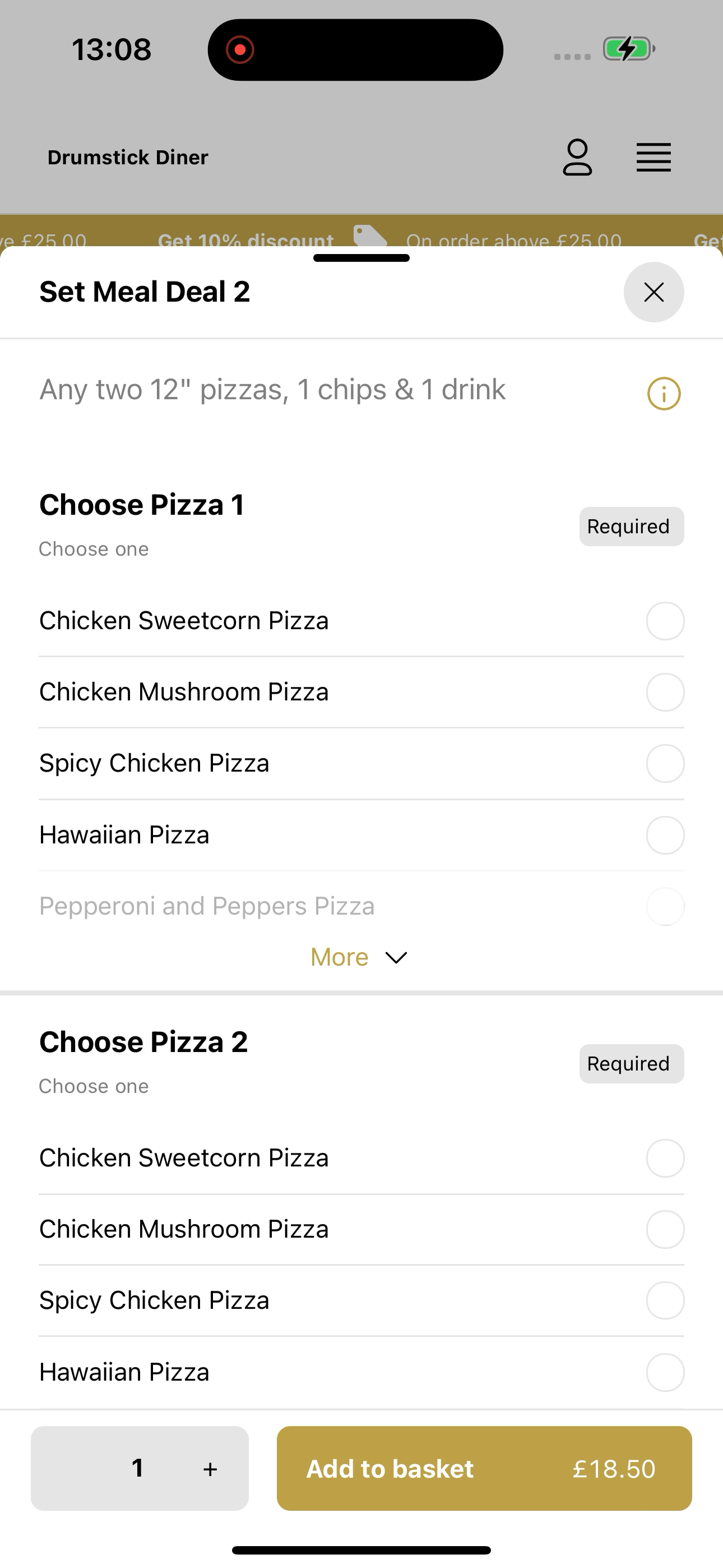Image resolution: width=723 pixels, height=1568 pixels.
Task: Expand More pizza options for Pizza 1
Action: pyautogui.click(x=359, y=957)
